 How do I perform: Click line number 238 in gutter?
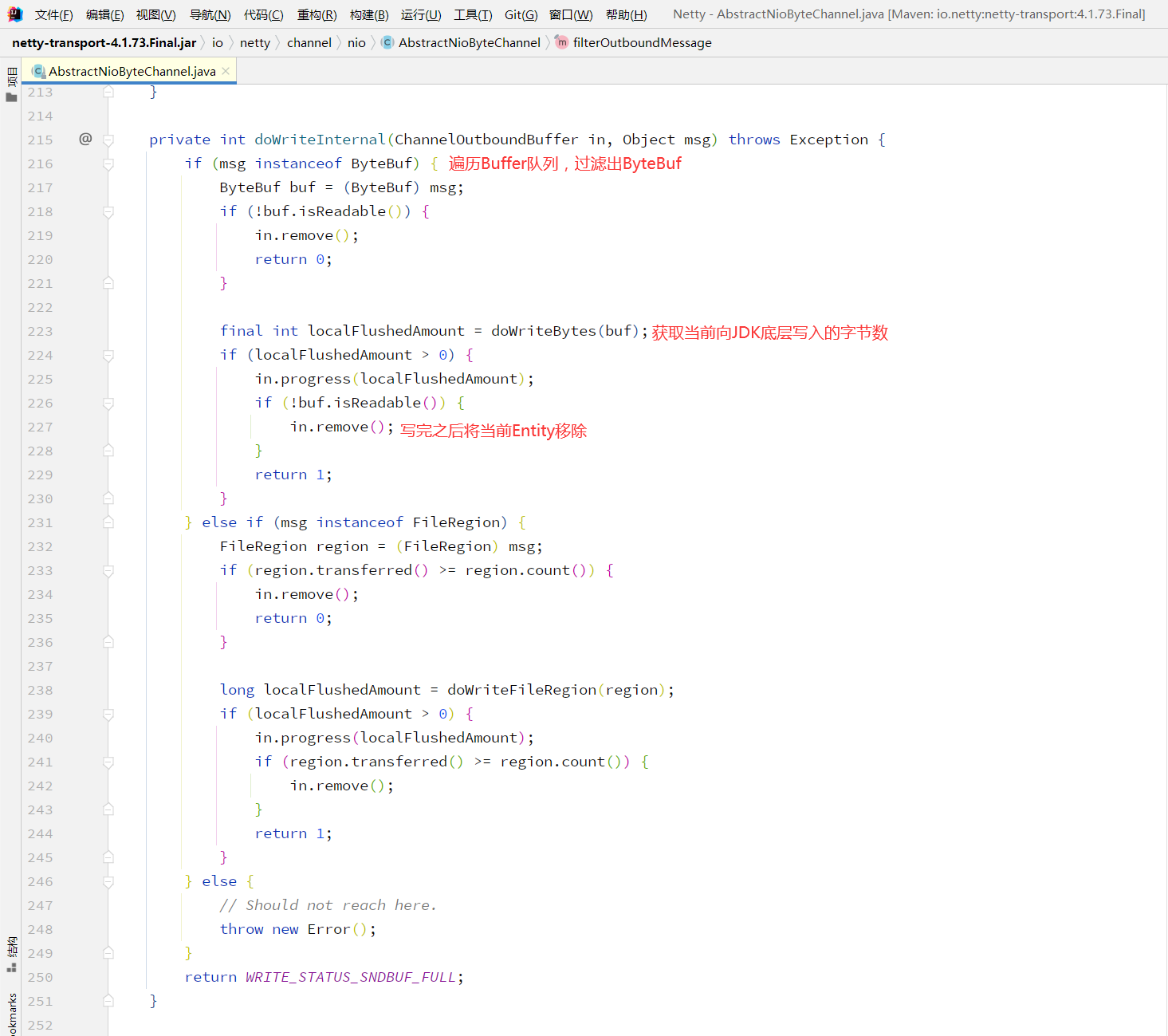tap(40, 690)
